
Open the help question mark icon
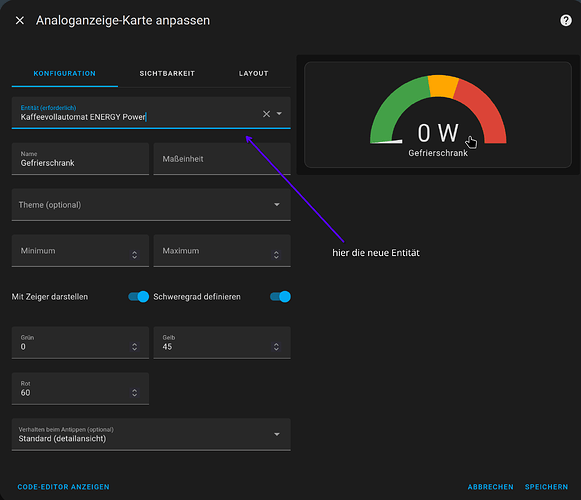[565, 20]
